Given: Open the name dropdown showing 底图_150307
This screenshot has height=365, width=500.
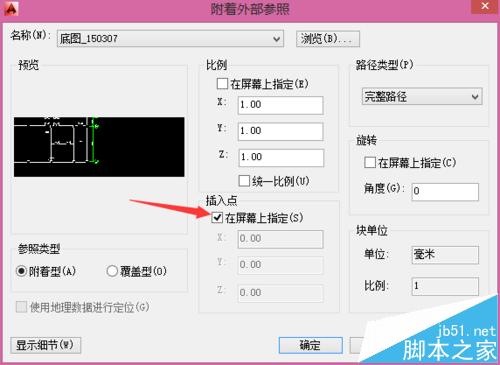Looking at the screenshot, I should [170, 39].
